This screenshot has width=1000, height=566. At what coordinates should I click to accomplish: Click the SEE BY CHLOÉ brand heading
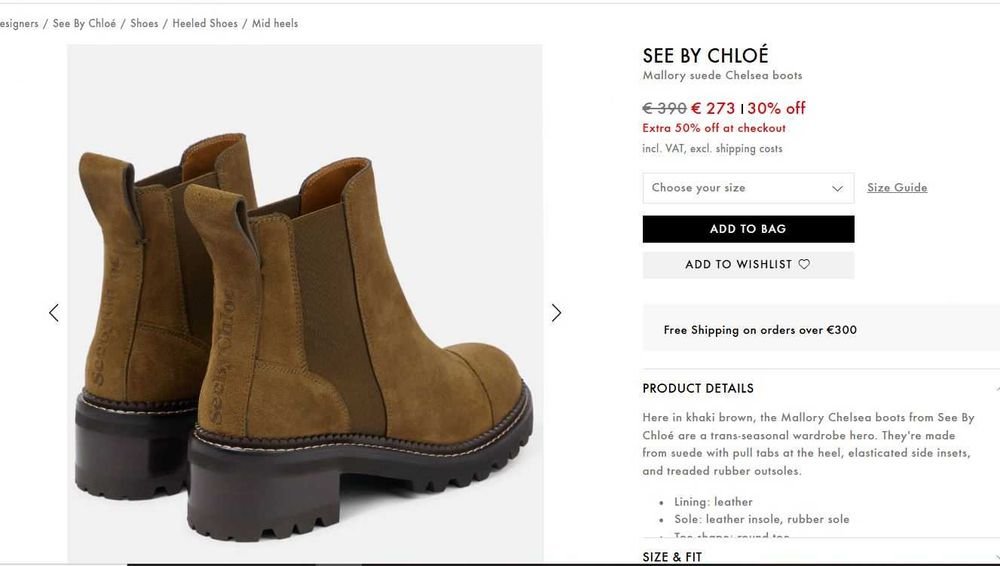(x=705, y=56)
